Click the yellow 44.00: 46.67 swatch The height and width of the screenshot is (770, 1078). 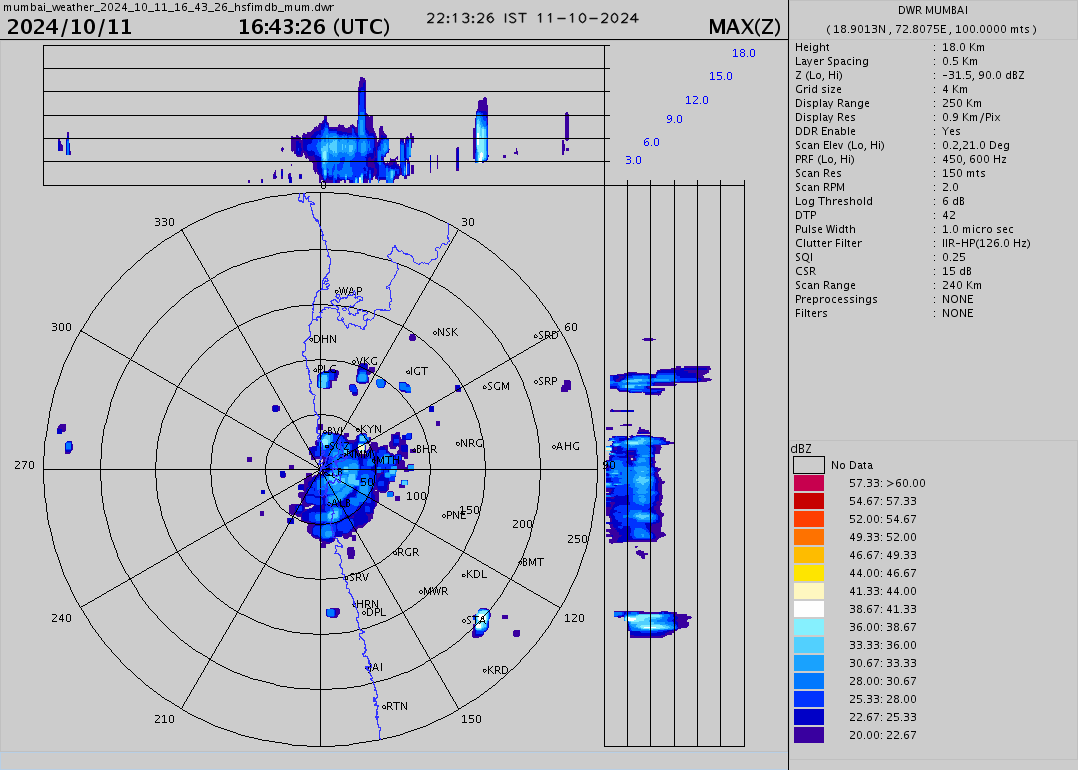808,573
